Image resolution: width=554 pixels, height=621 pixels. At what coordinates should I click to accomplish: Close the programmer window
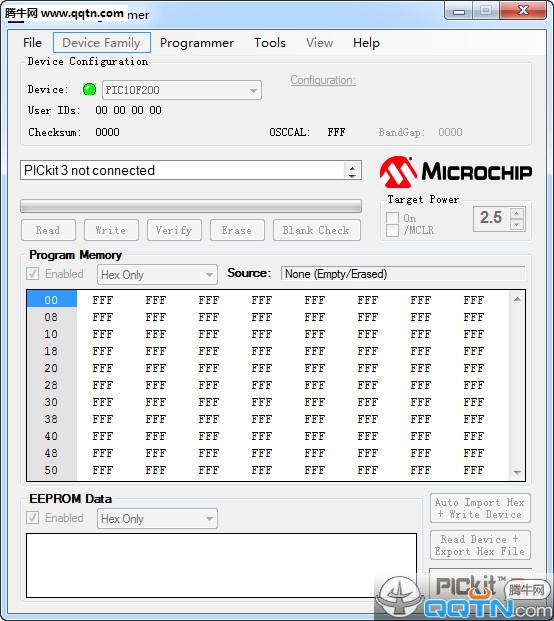[x=524, y=10]
